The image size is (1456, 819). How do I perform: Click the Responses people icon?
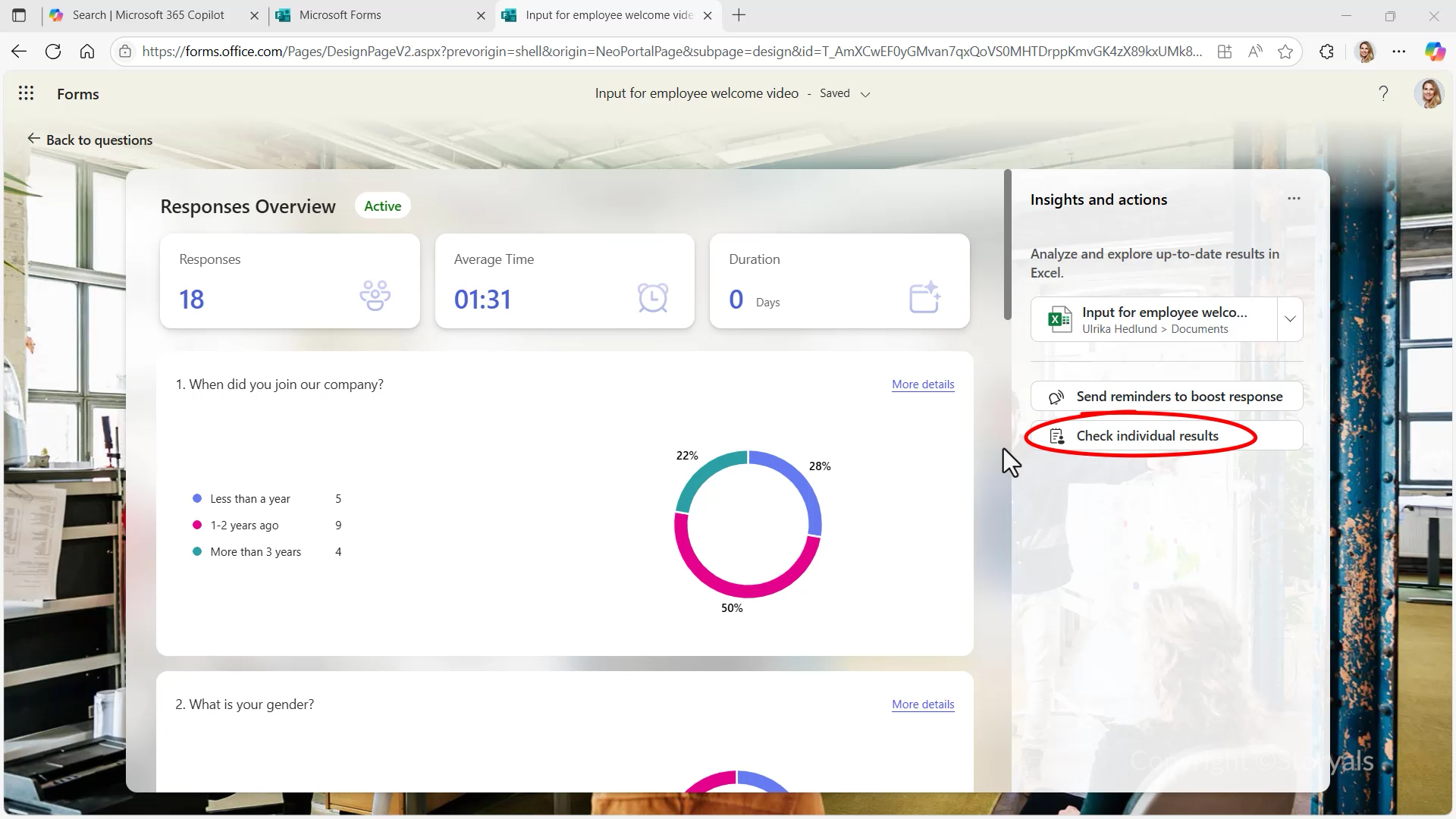(x=375, y=296)
